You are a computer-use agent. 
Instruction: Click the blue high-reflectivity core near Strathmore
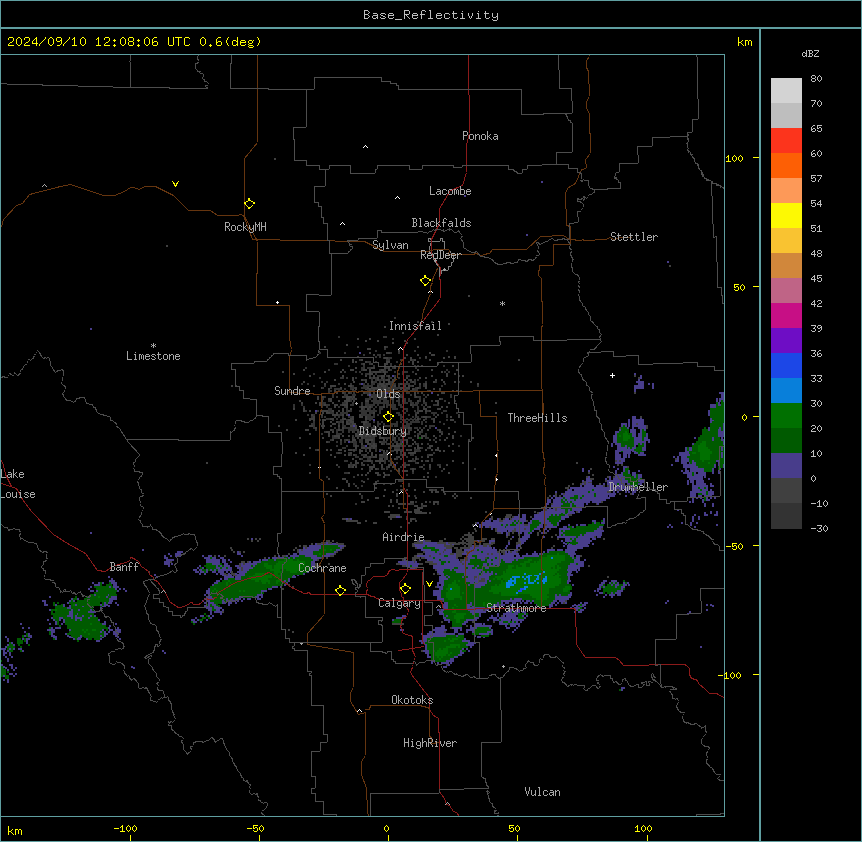pos(526,580)
